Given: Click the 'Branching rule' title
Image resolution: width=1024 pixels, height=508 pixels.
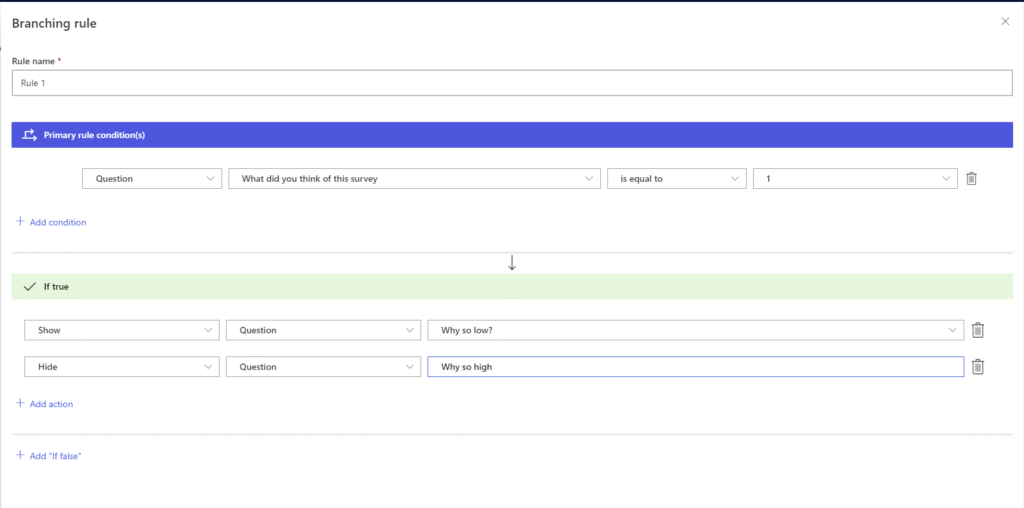Looking at the screenshot, I should click(54, 24).
